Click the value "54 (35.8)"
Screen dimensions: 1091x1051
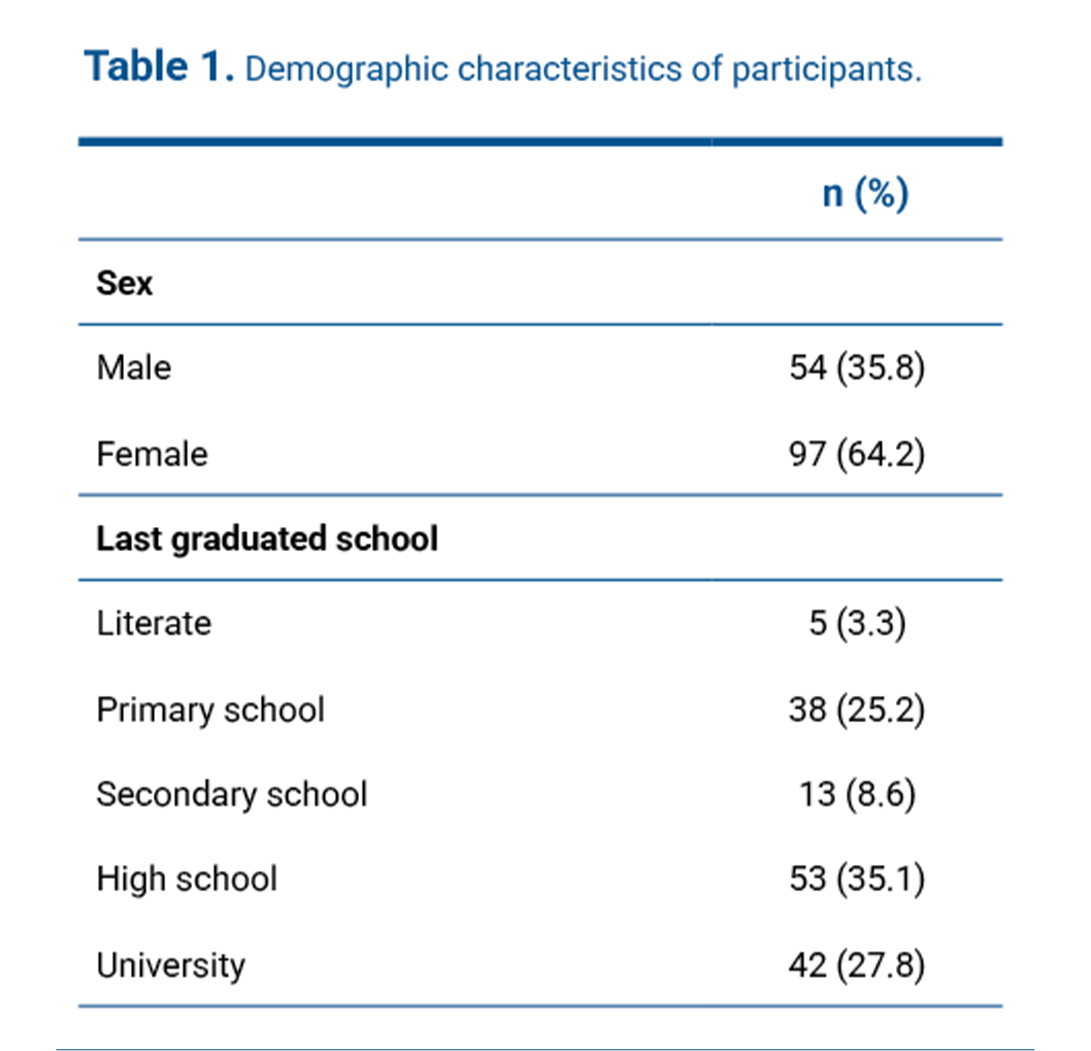[857, 368]
